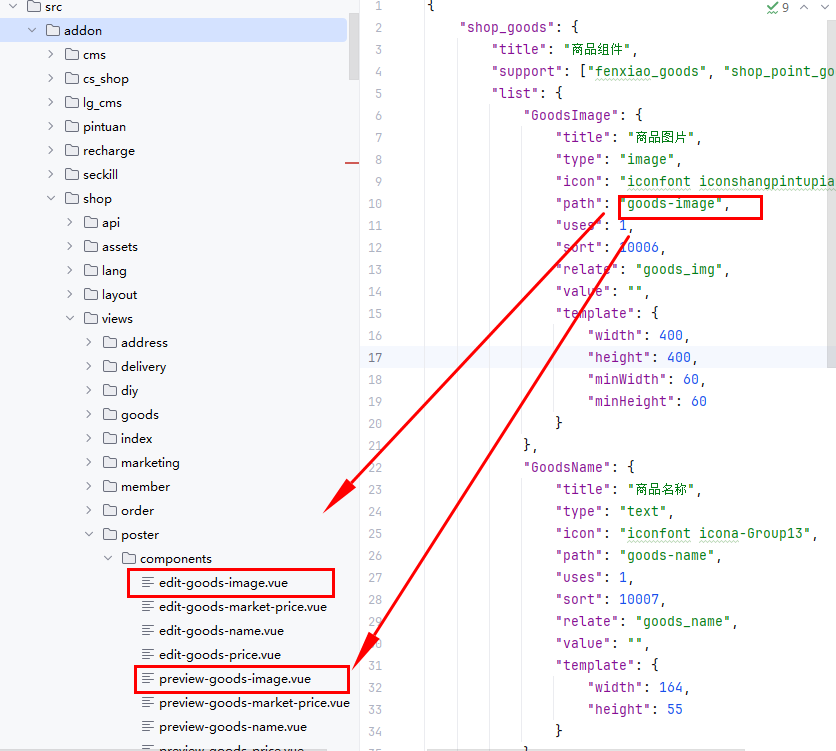Click the addon folder icon
Viewport: 836px width, 751px height.
click(53, 31)
